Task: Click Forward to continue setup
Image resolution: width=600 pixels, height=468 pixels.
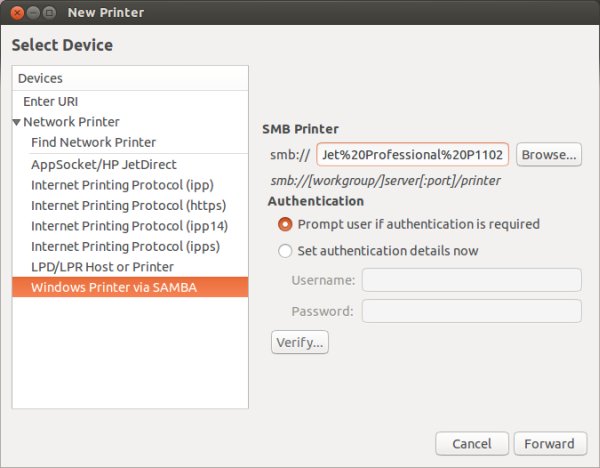Action: (x=549, y=443)
